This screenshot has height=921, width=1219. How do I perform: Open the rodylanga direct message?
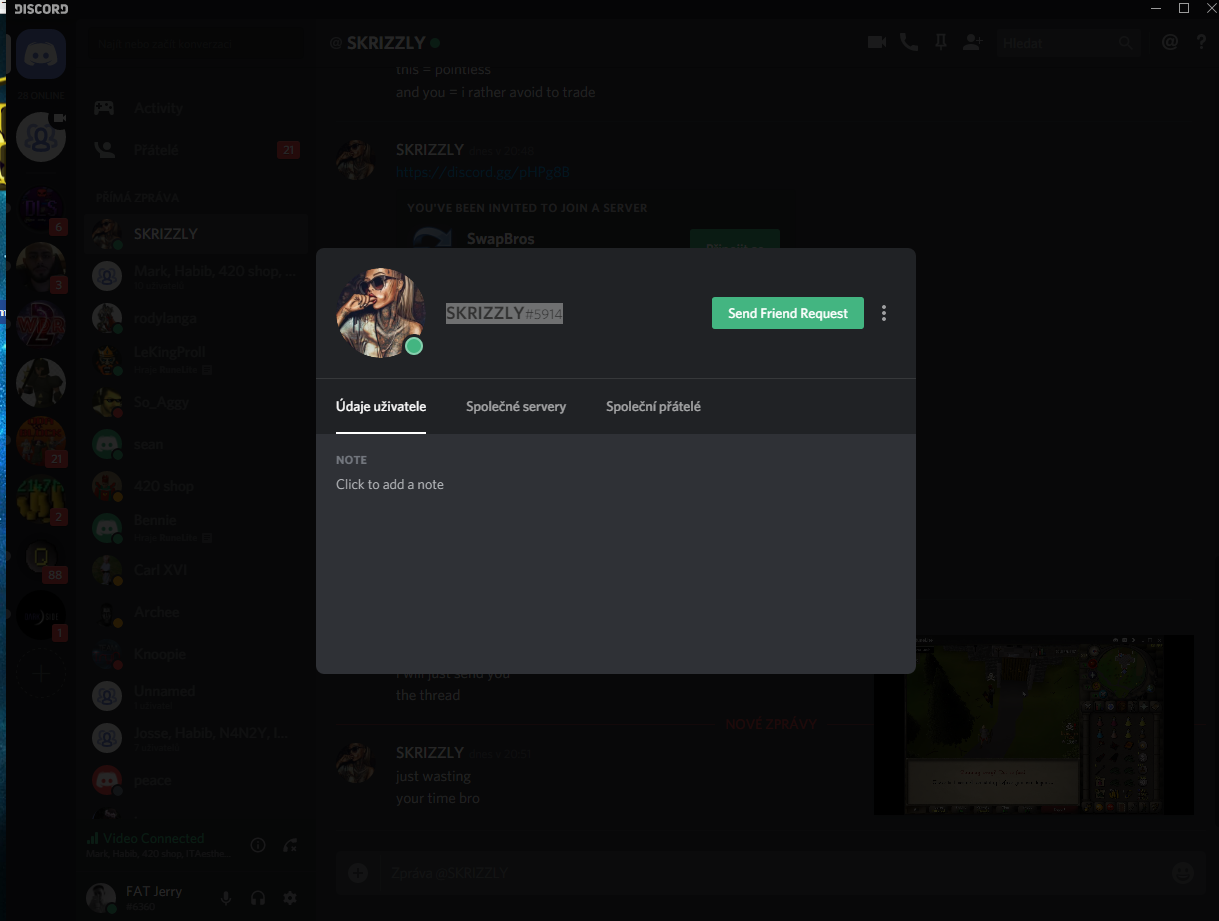pos(196,318)
